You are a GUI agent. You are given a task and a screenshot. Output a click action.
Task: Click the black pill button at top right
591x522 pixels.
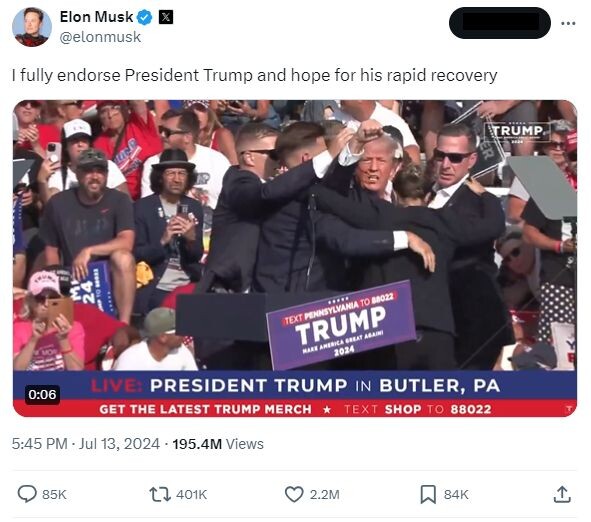point(499,23)
